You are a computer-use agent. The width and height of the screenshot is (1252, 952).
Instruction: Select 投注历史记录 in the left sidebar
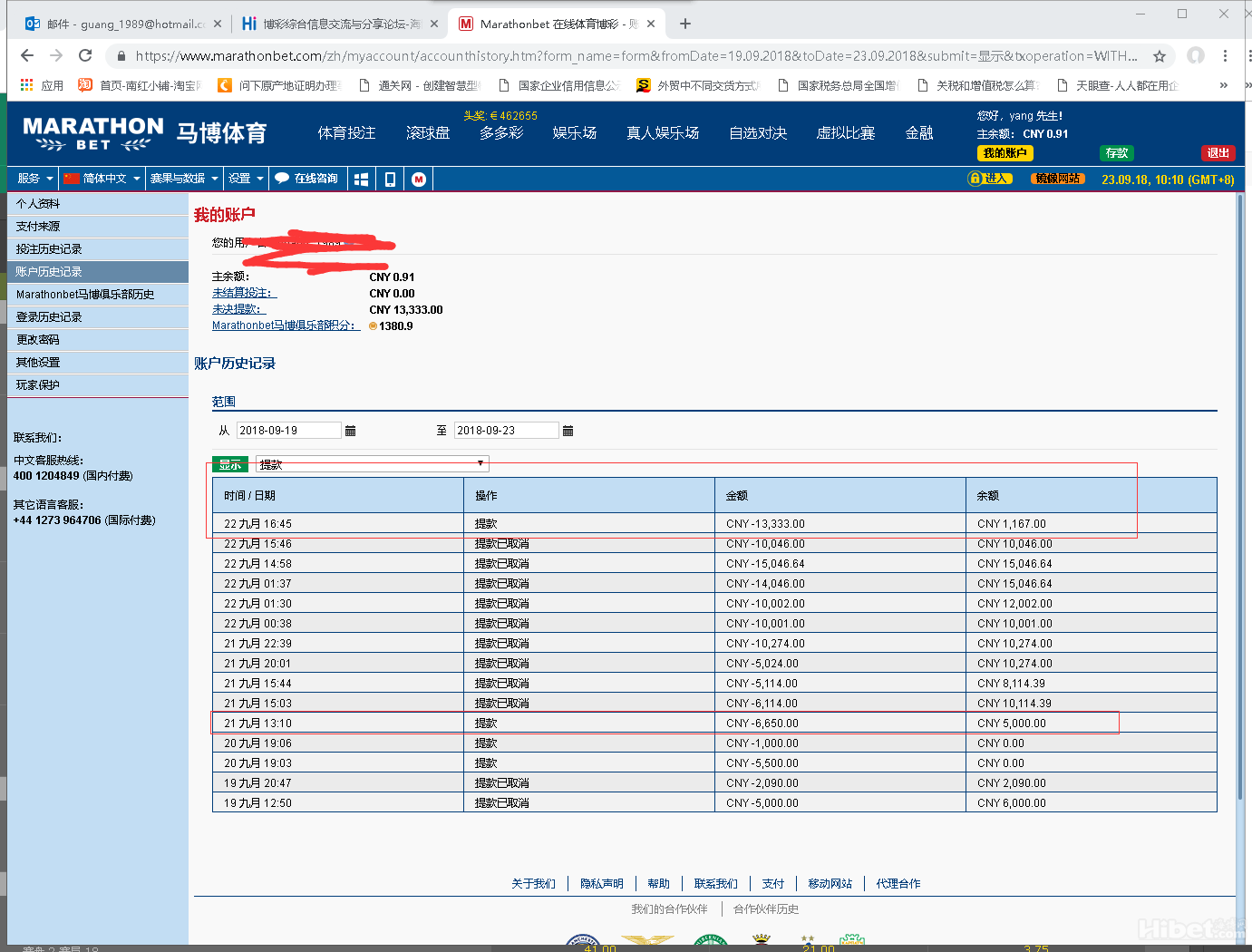[49, 249]
